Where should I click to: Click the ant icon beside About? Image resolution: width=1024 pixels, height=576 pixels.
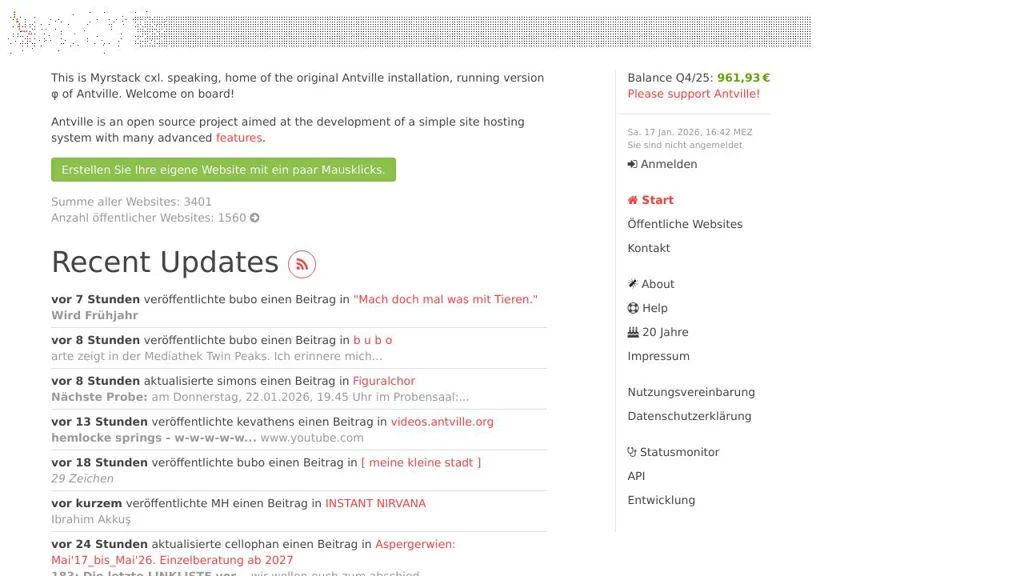pos(632,283)
